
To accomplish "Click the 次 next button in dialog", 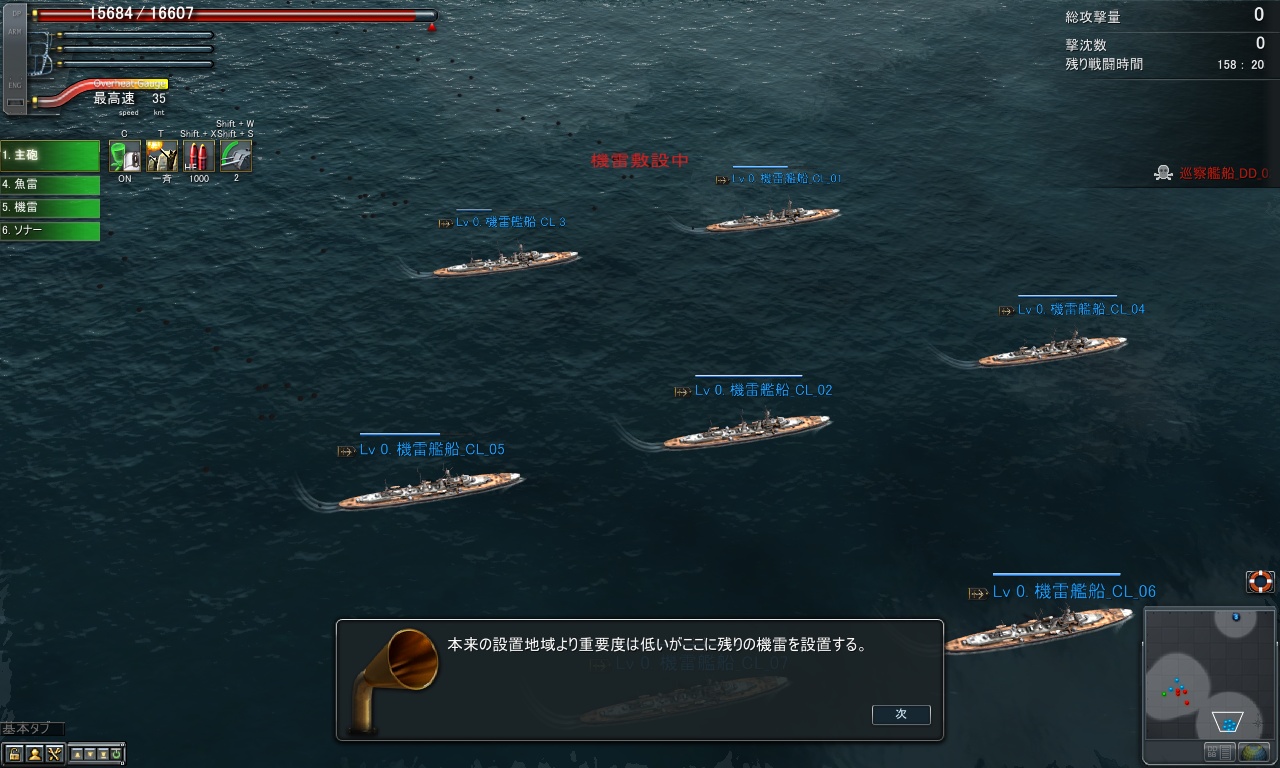I will point(901,714).
